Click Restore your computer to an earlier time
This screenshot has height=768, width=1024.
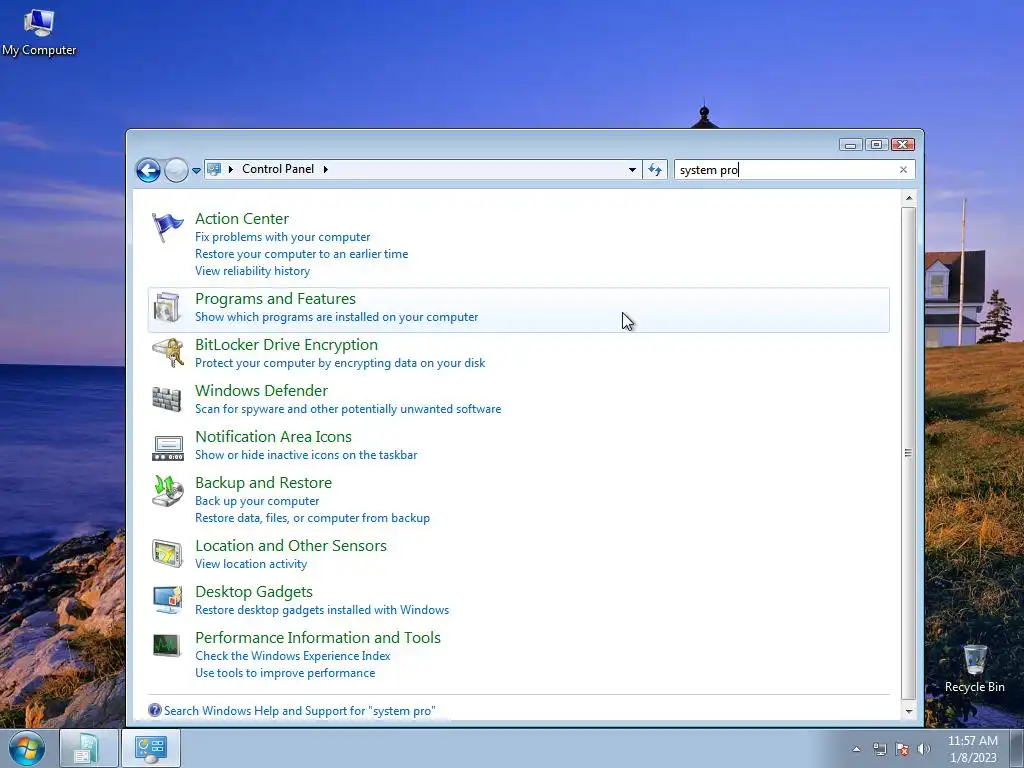(301, 254)
